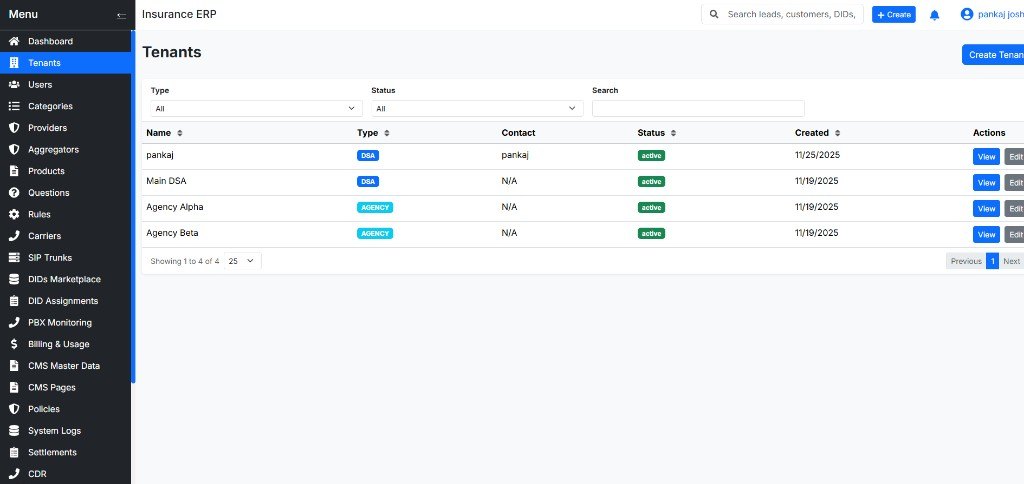
Task: Click the magnifier search icon in header
Action: point(714,14)
